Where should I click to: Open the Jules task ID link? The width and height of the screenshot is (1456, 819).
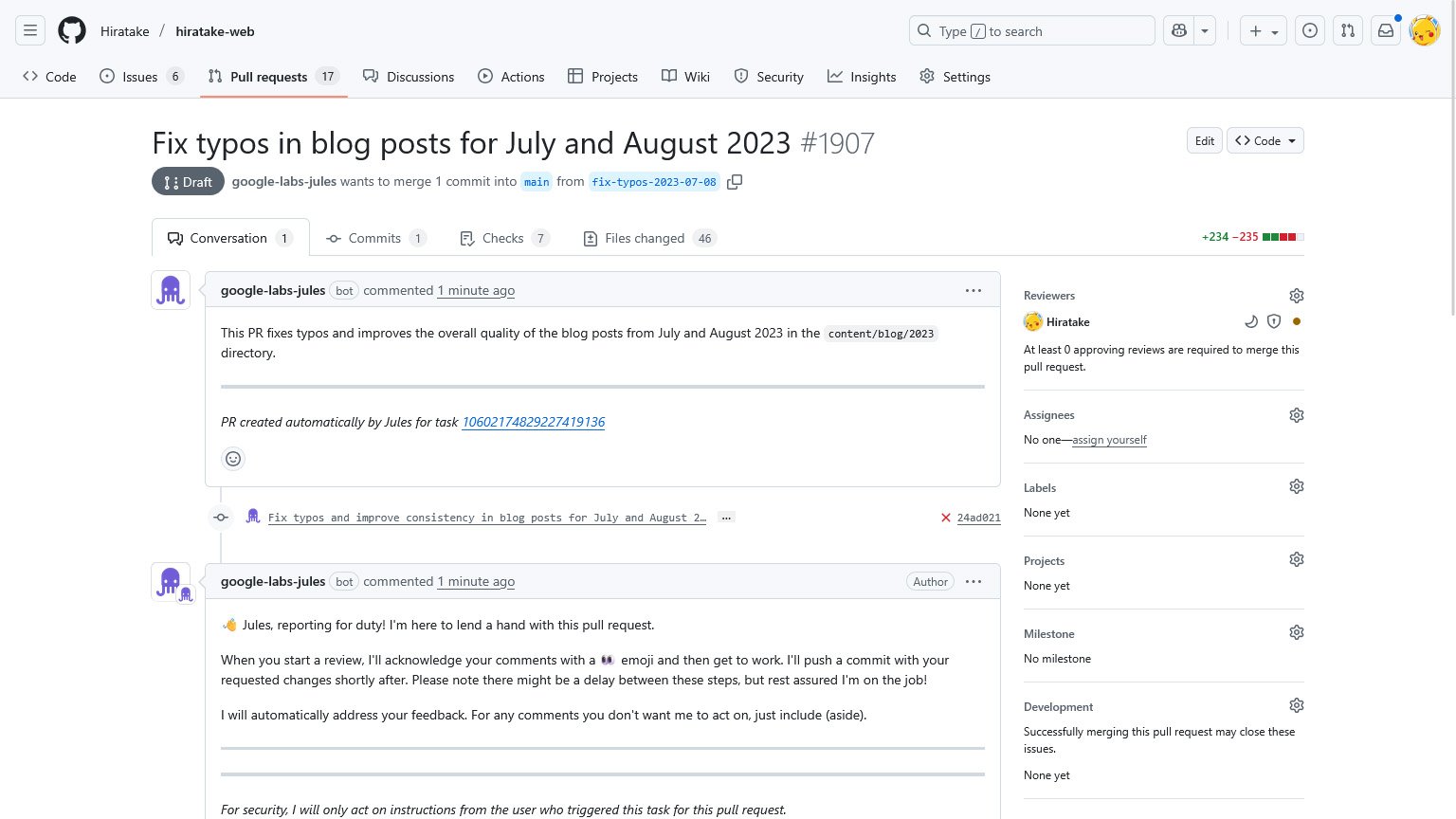coord(533,422)
